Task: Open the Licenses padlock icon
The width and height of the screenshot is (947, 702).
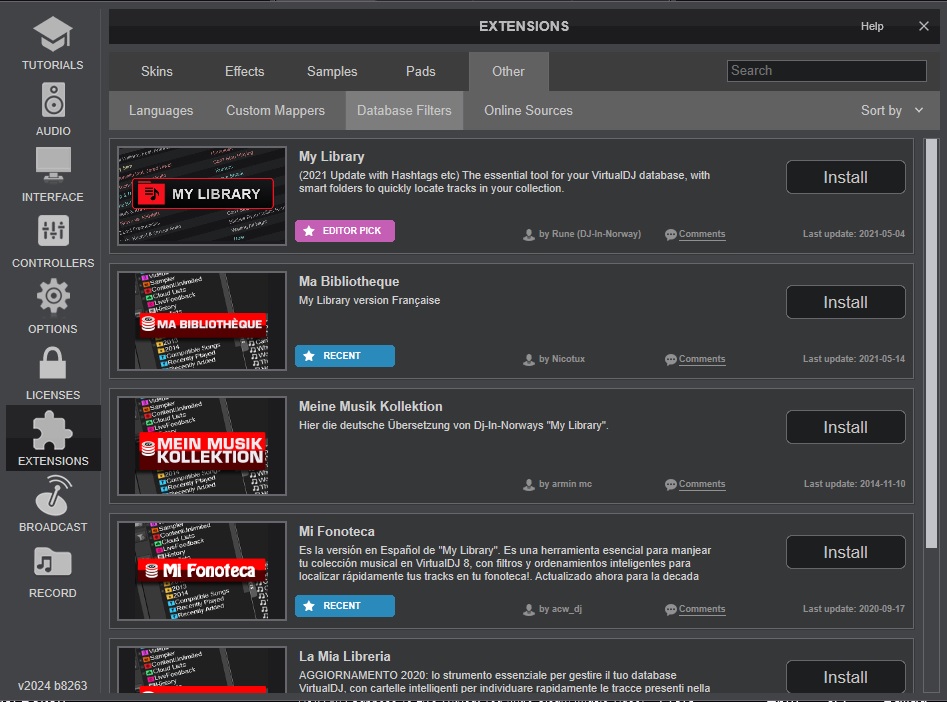Action: 53,362
